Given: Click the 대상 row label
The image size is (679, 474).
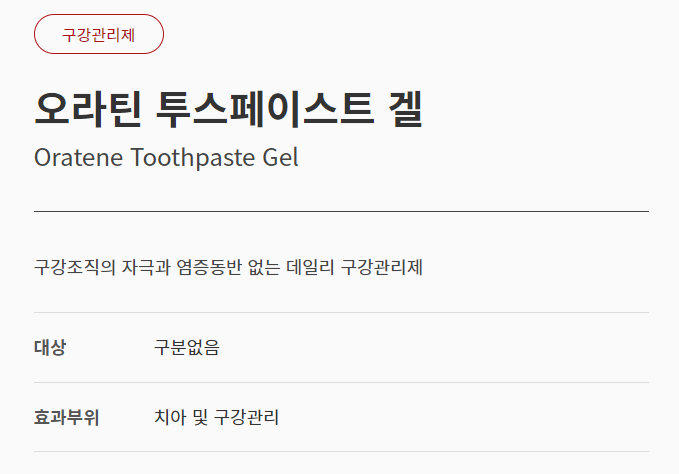Looking at the screenshot, I should point(50,348).
